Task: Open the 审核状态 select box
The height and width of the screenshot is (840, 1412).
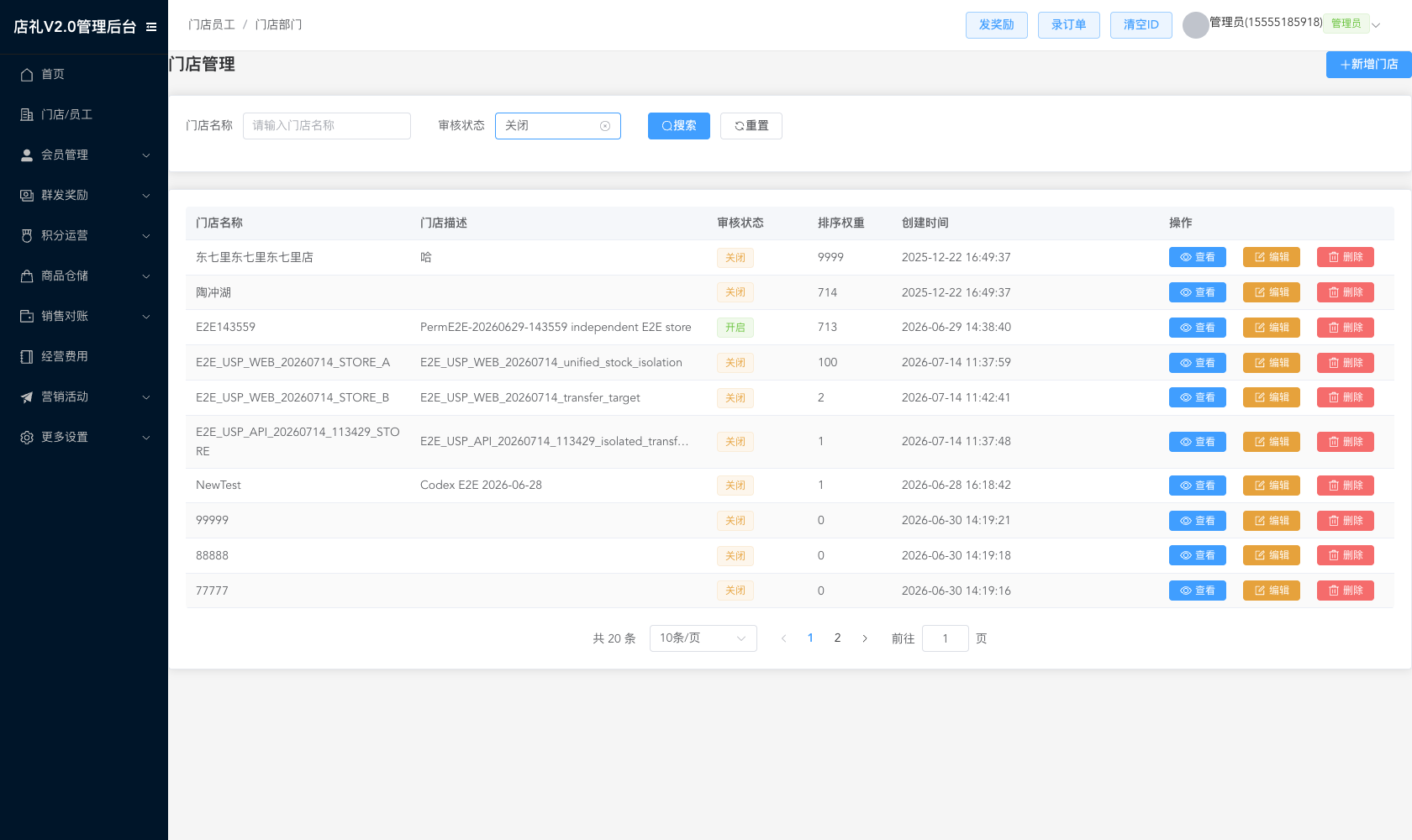Action: pyautogui.click(x=558, y=126)
